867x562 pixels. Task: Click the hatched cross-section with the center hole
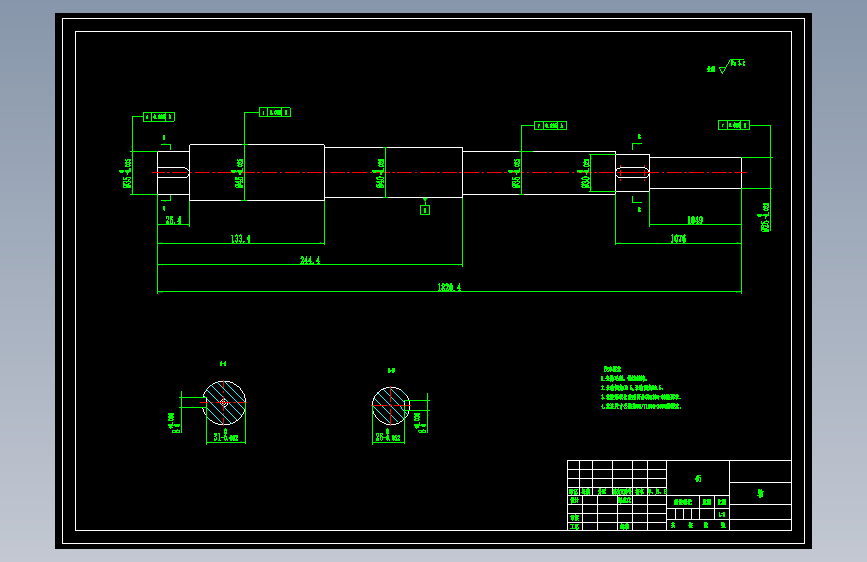[224, 403]
